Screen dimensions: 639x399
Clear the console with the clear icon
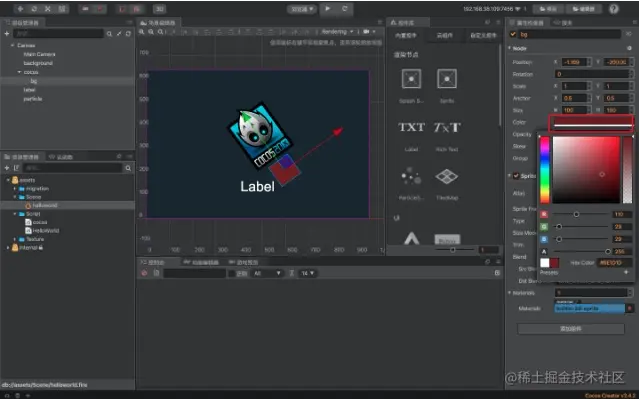[x=144, y=273]
